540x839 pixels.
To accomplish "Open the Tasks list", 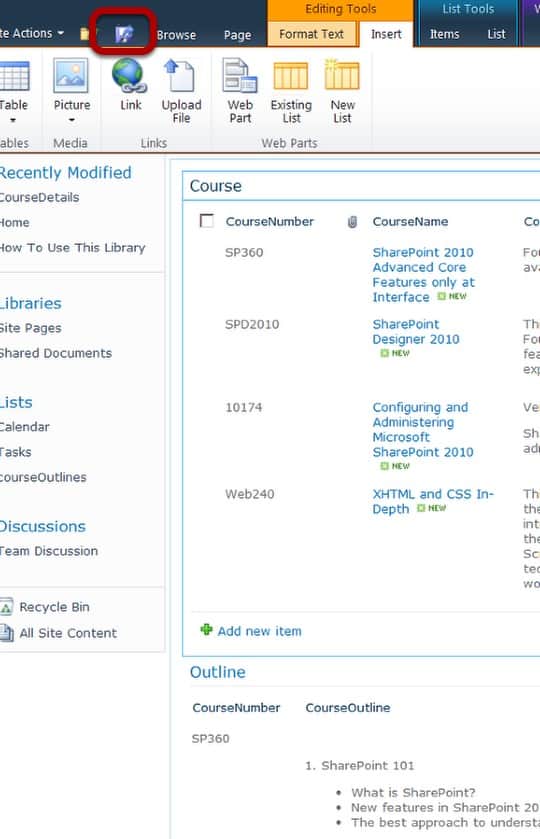I will [16, 452].
